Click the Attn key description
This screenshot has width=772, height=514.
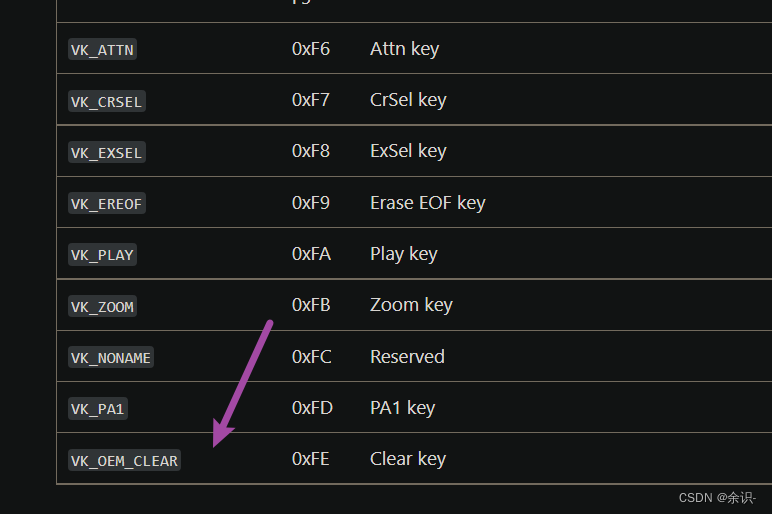pos(405,49)
